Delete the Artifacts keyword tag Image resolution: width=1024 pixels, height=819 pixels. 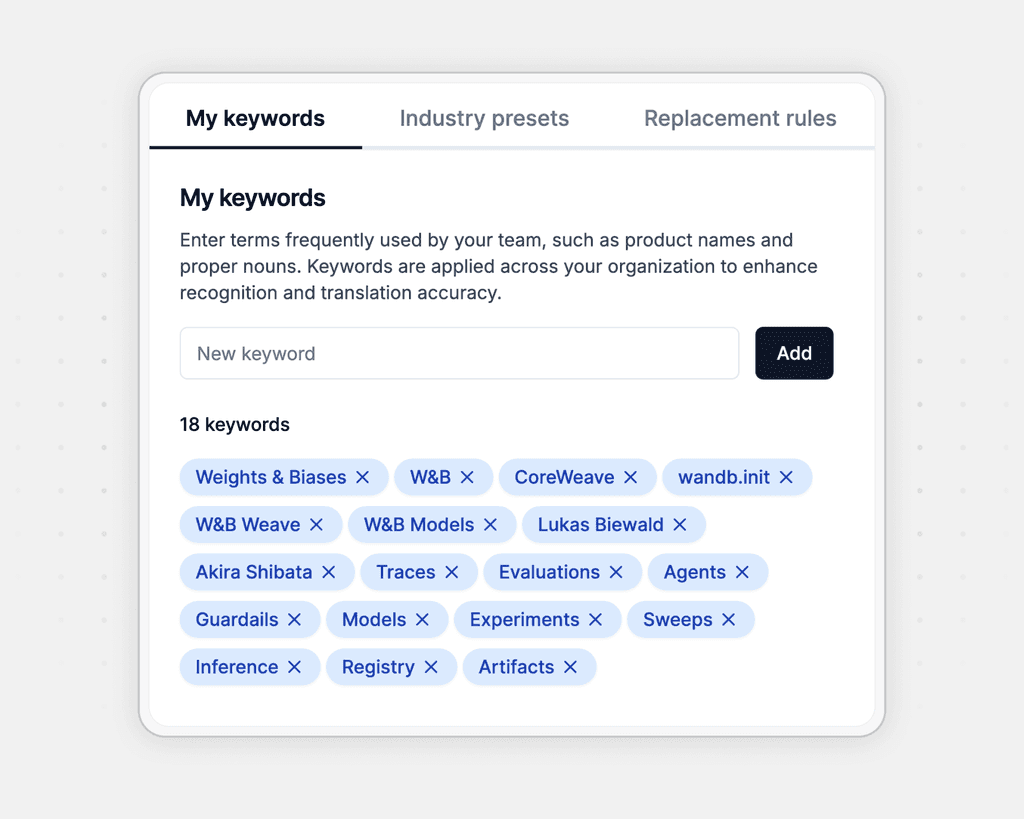(x=570, y=667)
